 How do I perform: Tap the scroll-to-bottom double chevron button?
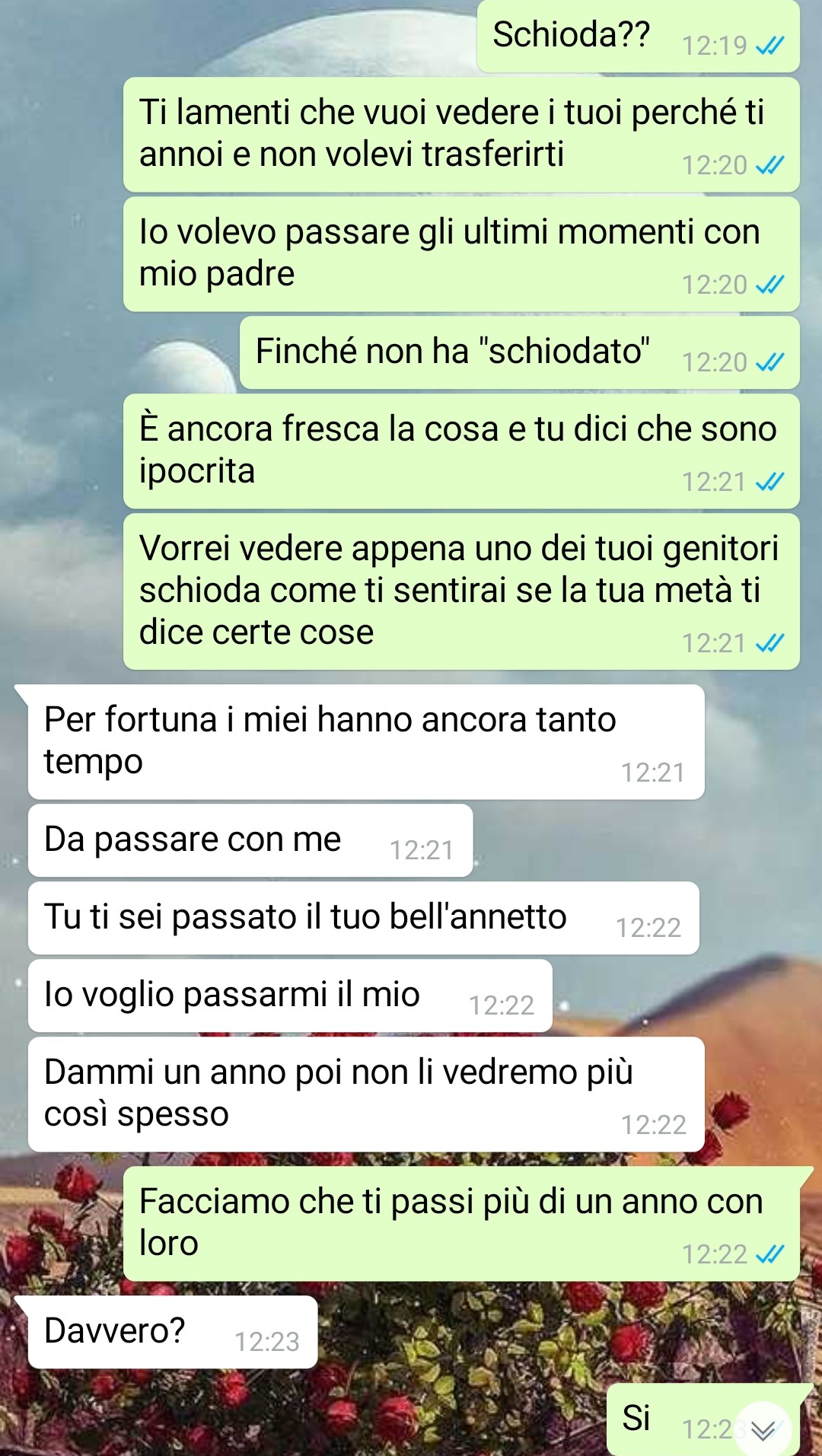coord(763,1430)
